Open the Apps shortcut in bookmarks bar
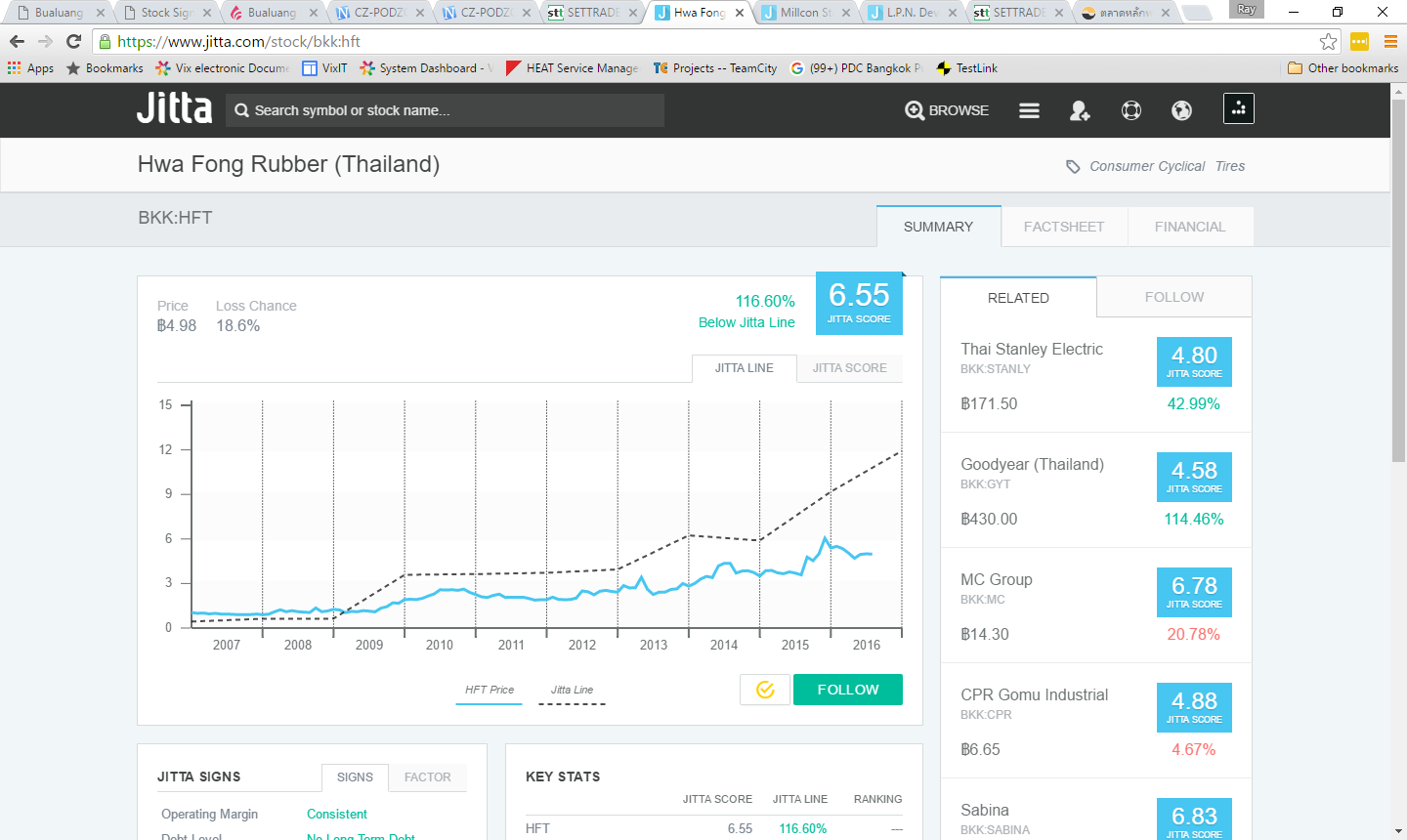The height and width of the screenshot is (840, 1407). click(x=30, y=68)
